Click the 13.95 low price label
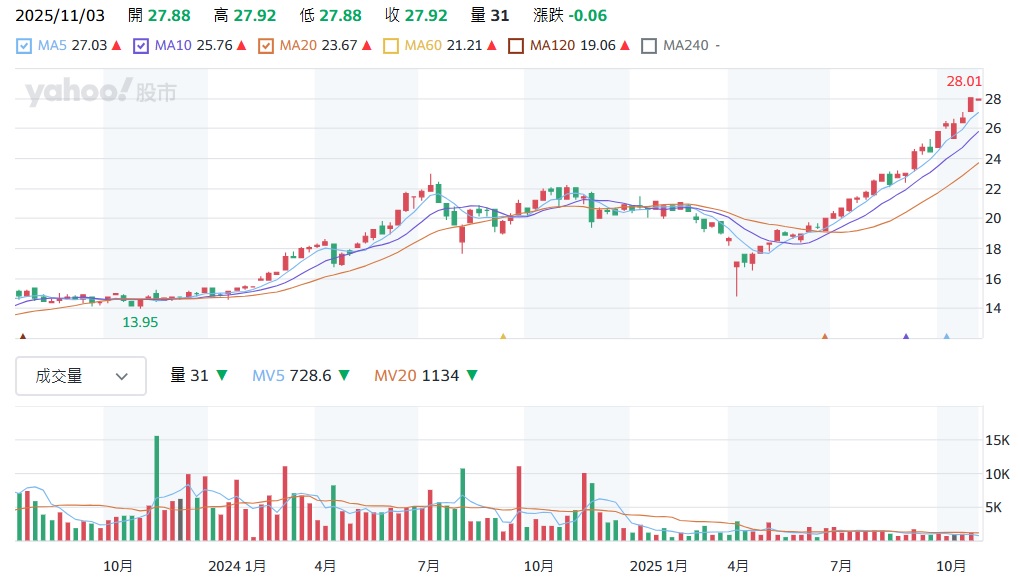The width and height of the screenshot is (1020, 582). pyautogui.click(x=140, y=322)
